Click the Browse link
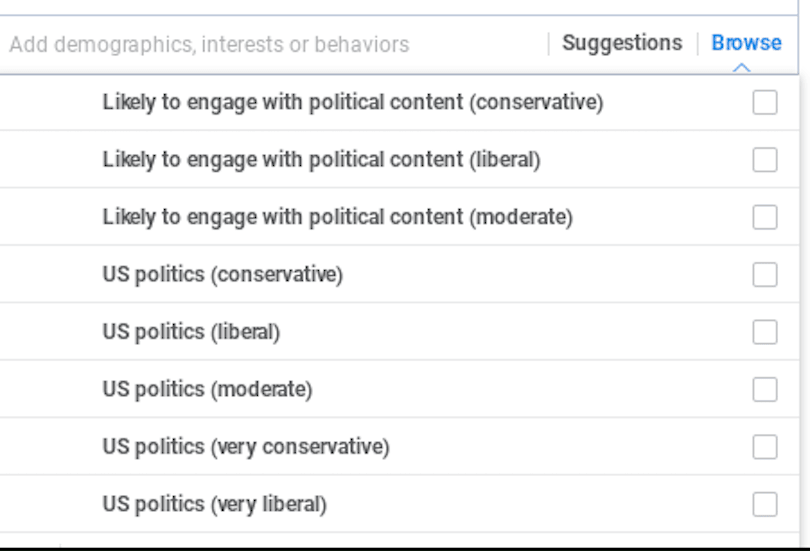This screenshot has height=551, width=810. click(746, 43)
